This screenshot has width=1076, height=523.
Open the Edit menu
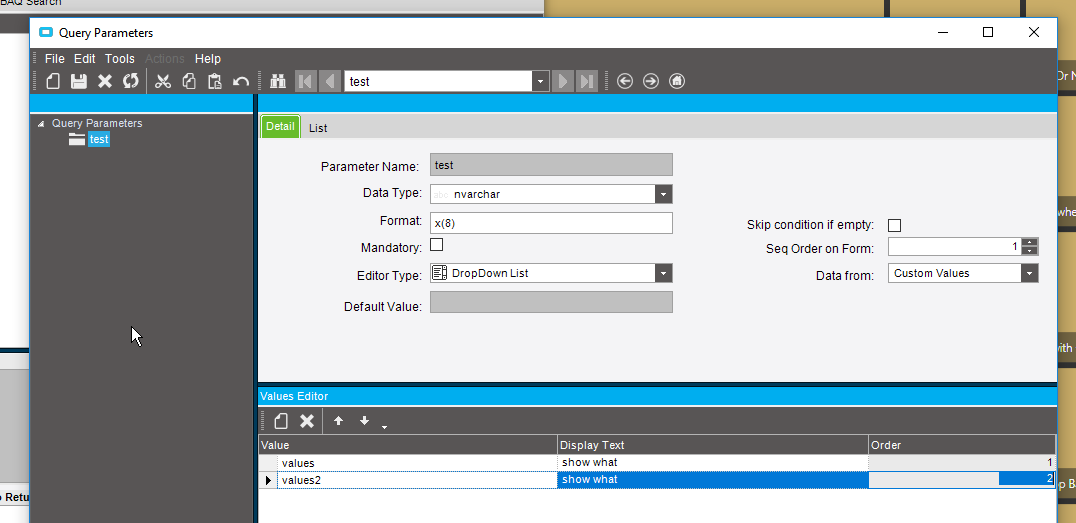point(84,59)
